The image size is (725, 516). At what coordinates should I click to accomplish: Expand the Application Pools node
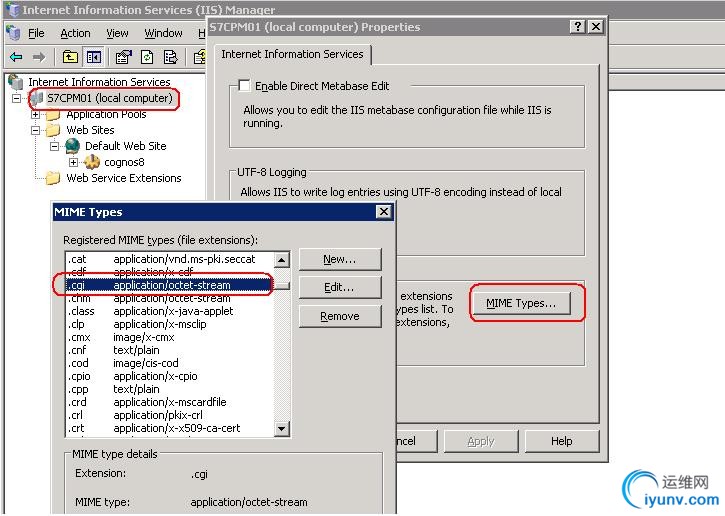point(36,114)
